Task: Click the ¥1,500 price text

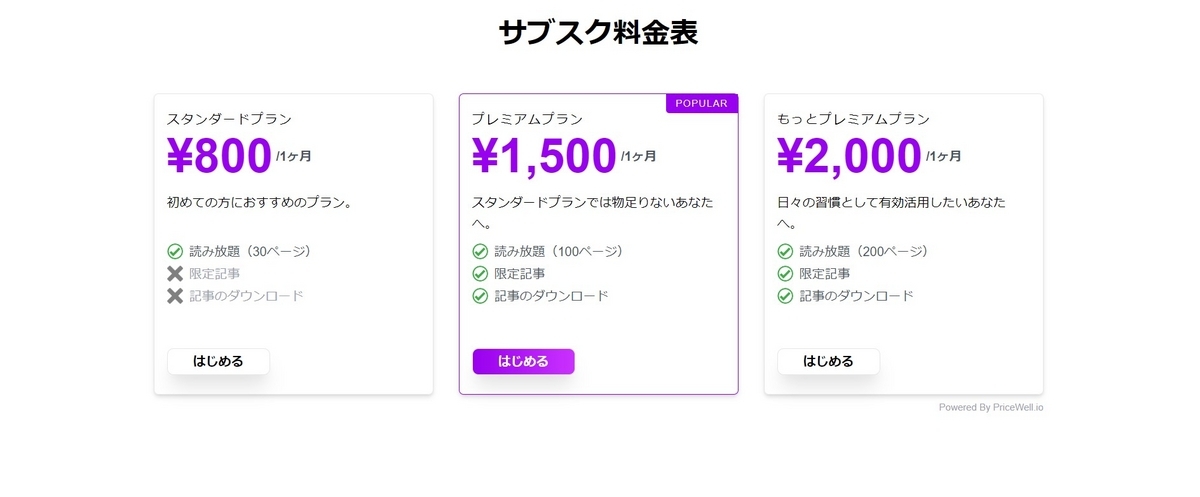Action: [544, 156]
